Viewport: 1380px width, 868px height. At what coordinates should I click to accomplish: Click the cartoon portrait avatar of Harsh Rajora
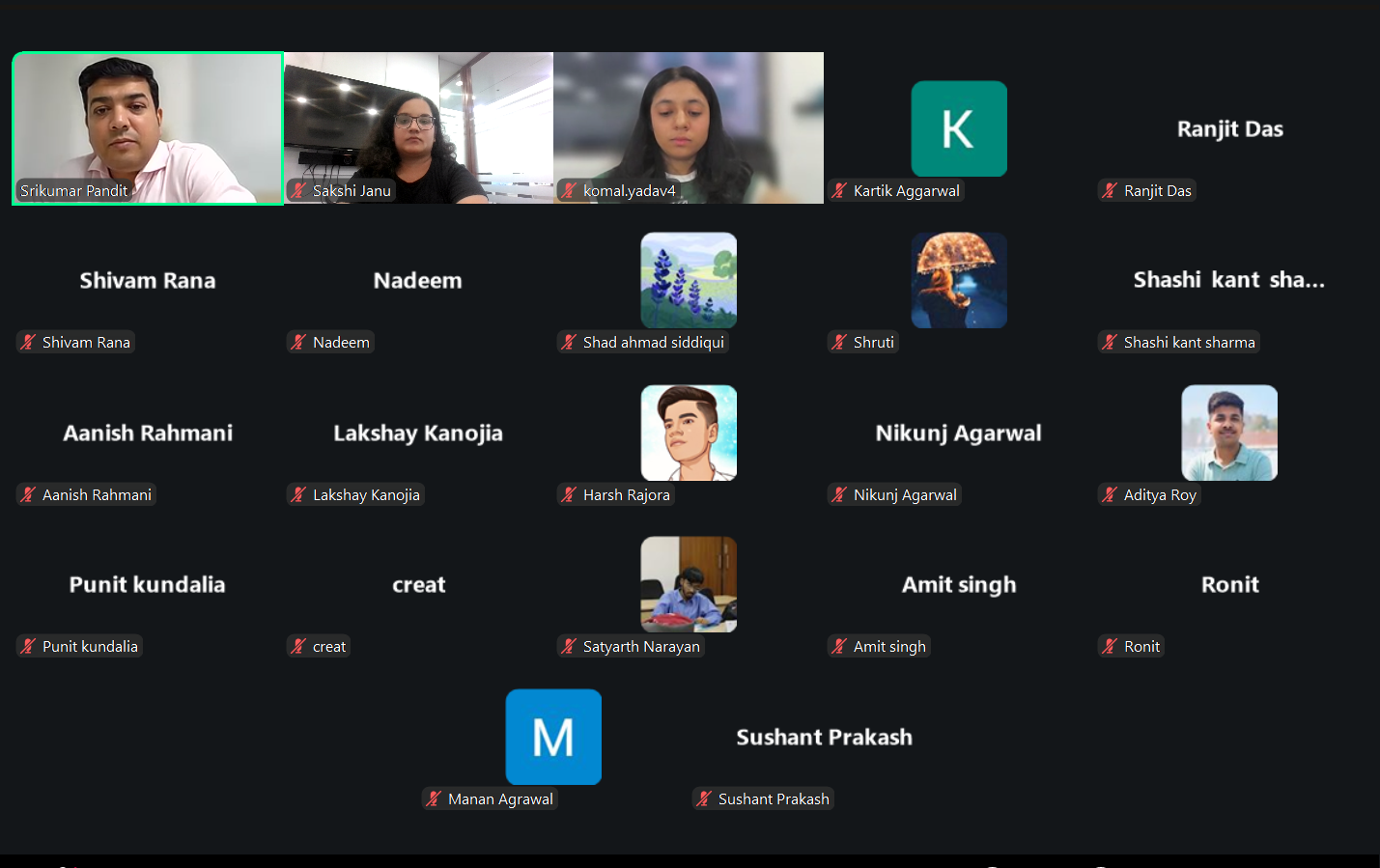(689, 433)
